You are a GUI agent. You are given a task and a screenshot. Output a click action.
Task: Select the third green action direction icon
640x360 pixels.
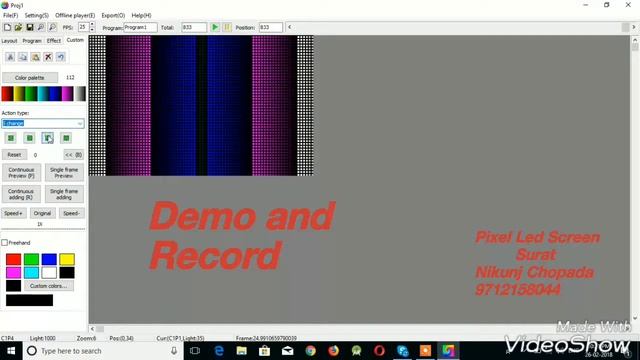(48, 138)
